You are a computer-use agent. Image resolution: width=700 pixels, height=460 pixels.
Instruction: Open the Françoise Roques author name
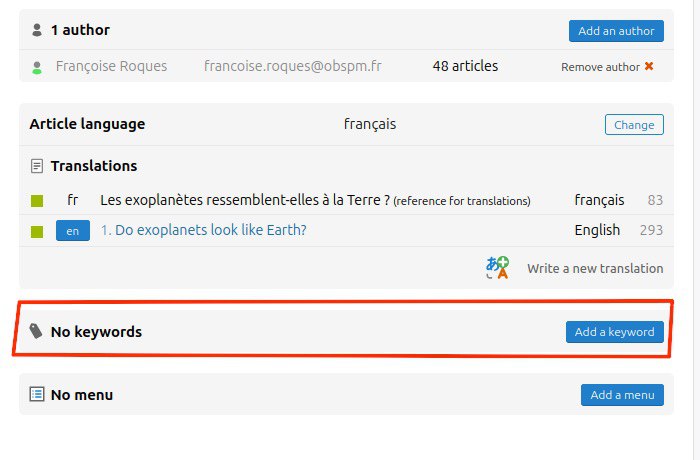[x=111, y=66]
